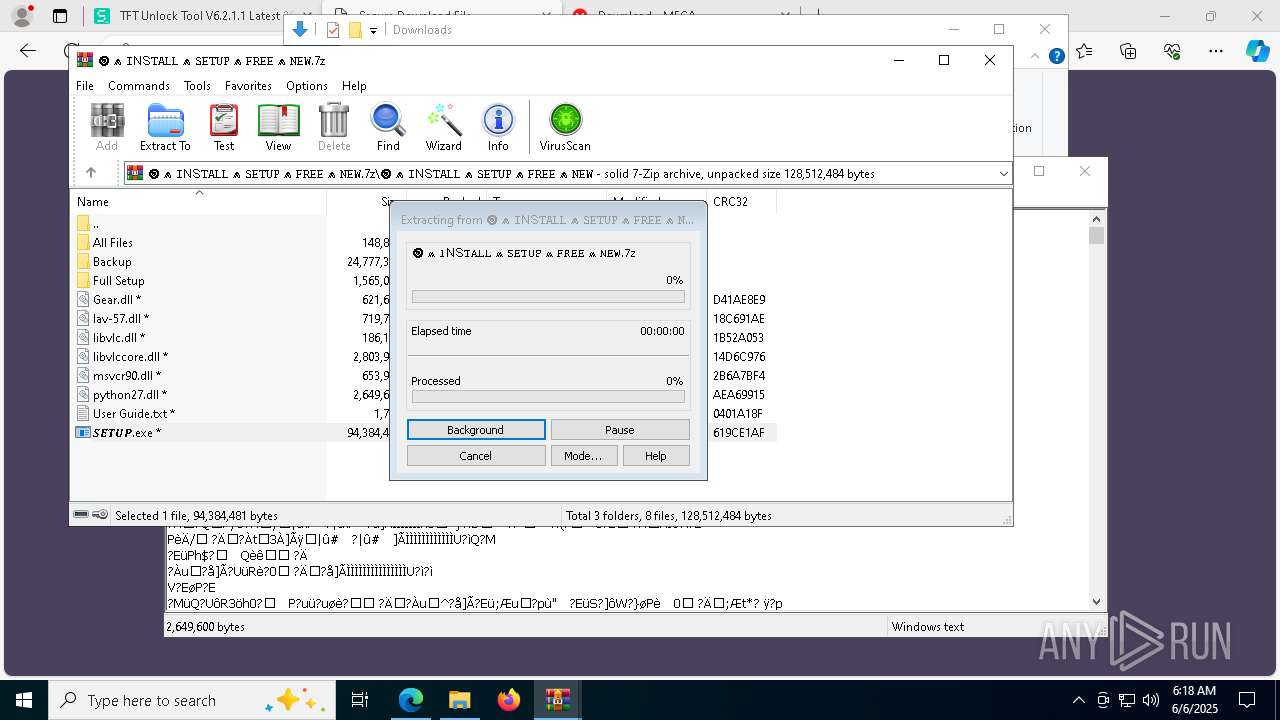
Task: Click Help in extraction dialog
Action: [x=656, y=456]
